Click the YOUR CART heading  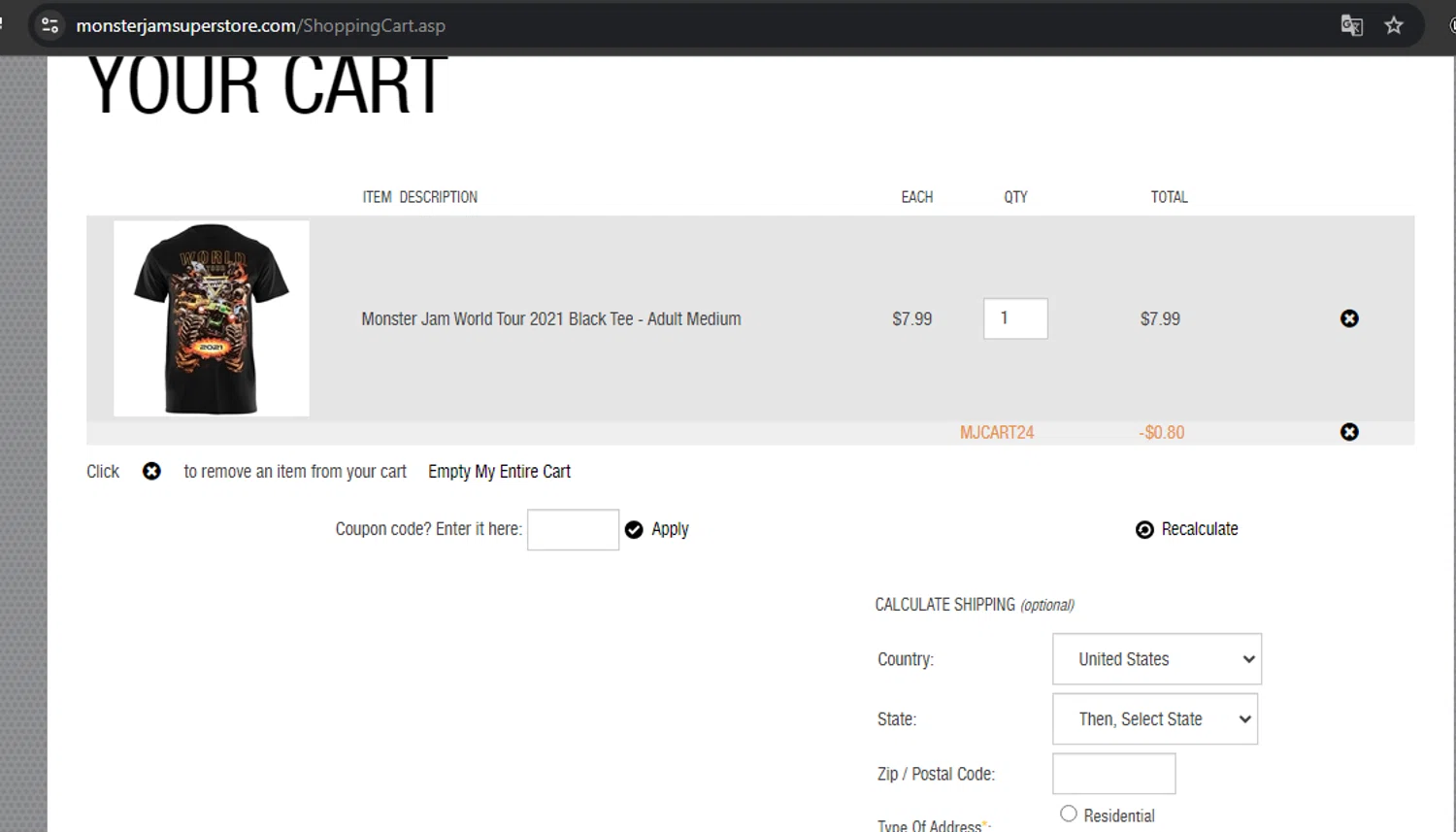(267, 86)
